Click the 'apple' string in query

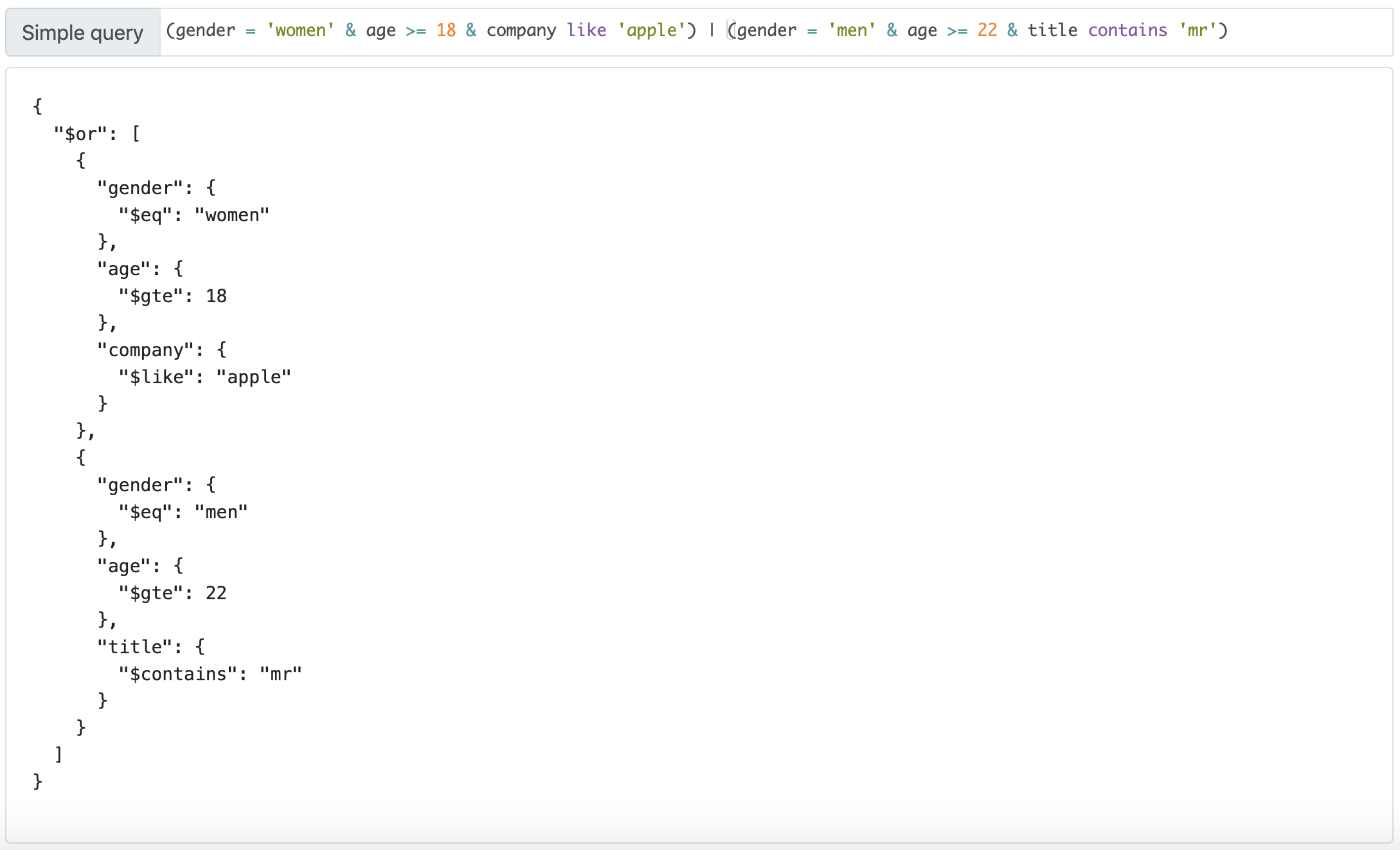click(x=651, y=30)
